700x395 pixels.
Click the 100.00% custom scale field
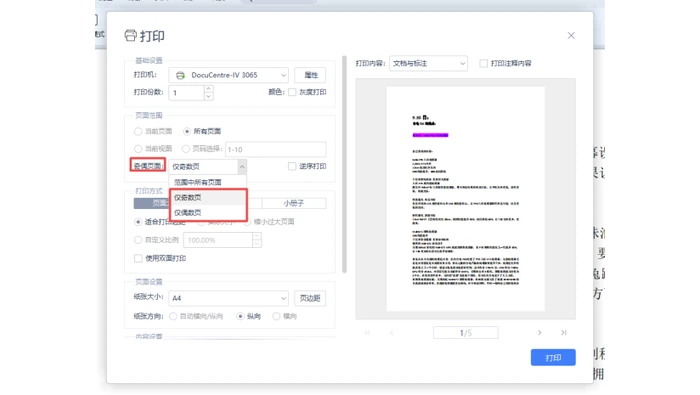tap(218, 240)
